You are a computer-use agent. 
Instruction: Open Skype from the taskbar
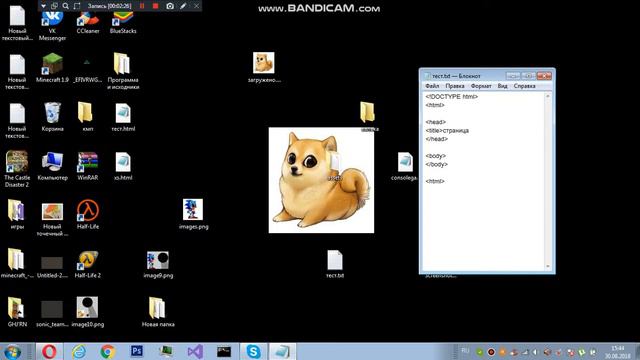[x=253, y=351]
